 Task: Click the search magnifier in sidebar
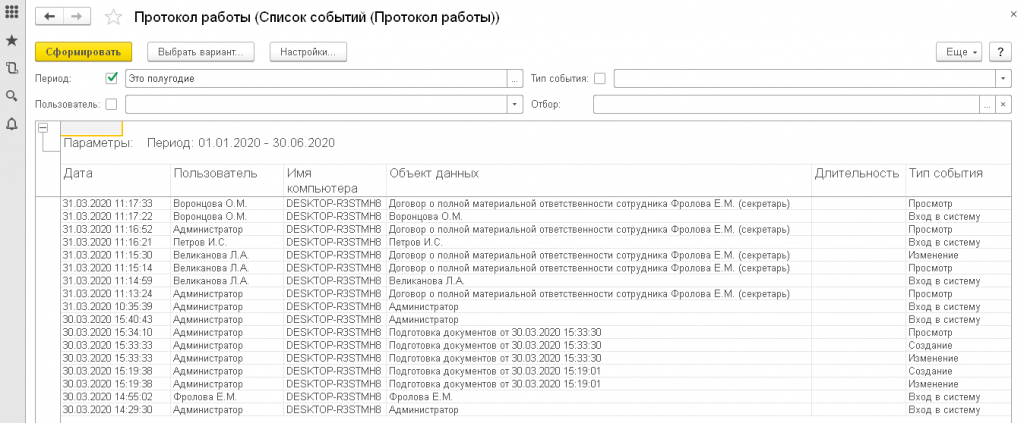(x=11, y=96)
